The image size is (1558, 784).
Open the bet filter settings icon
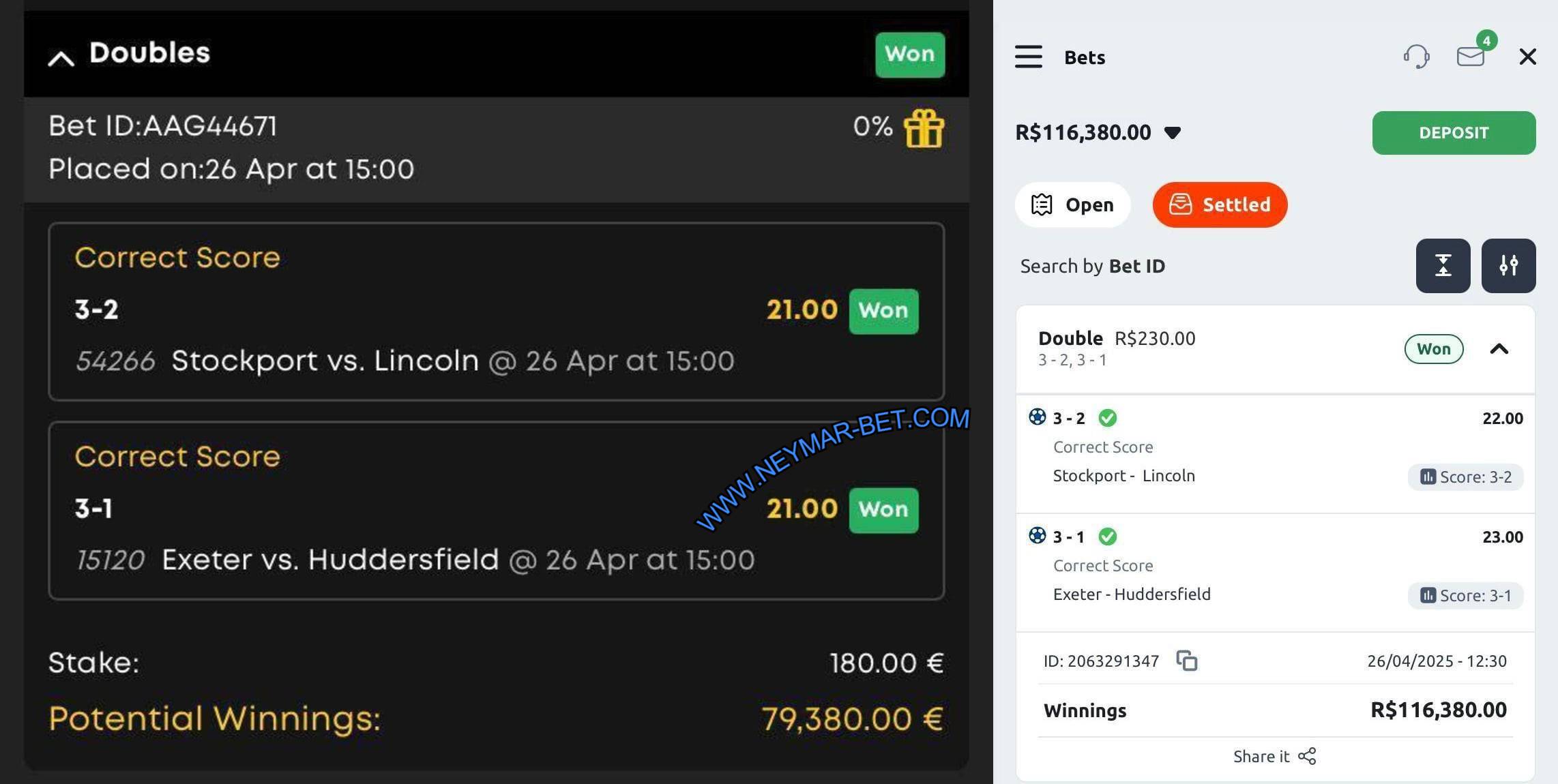[1508, 266]
